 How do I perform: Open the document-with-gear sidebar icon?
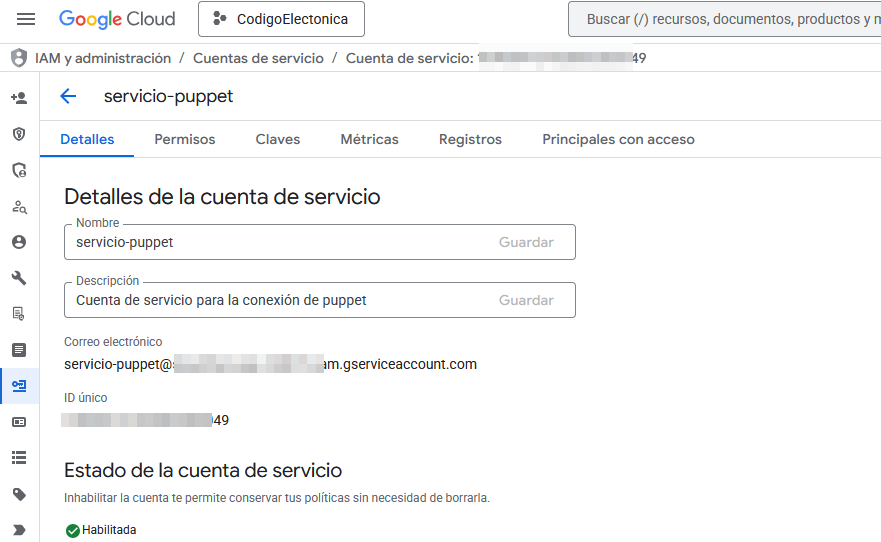coord(19,313)
